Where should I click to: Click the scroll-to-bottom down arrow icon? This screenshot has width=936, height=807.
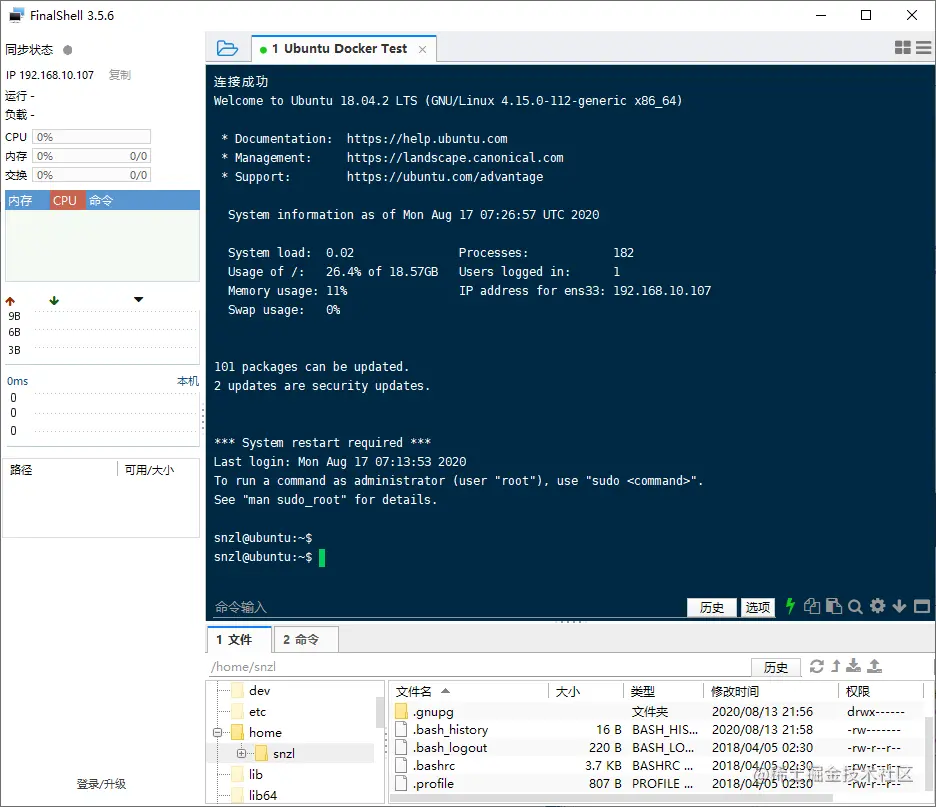[x=899, y=607]
